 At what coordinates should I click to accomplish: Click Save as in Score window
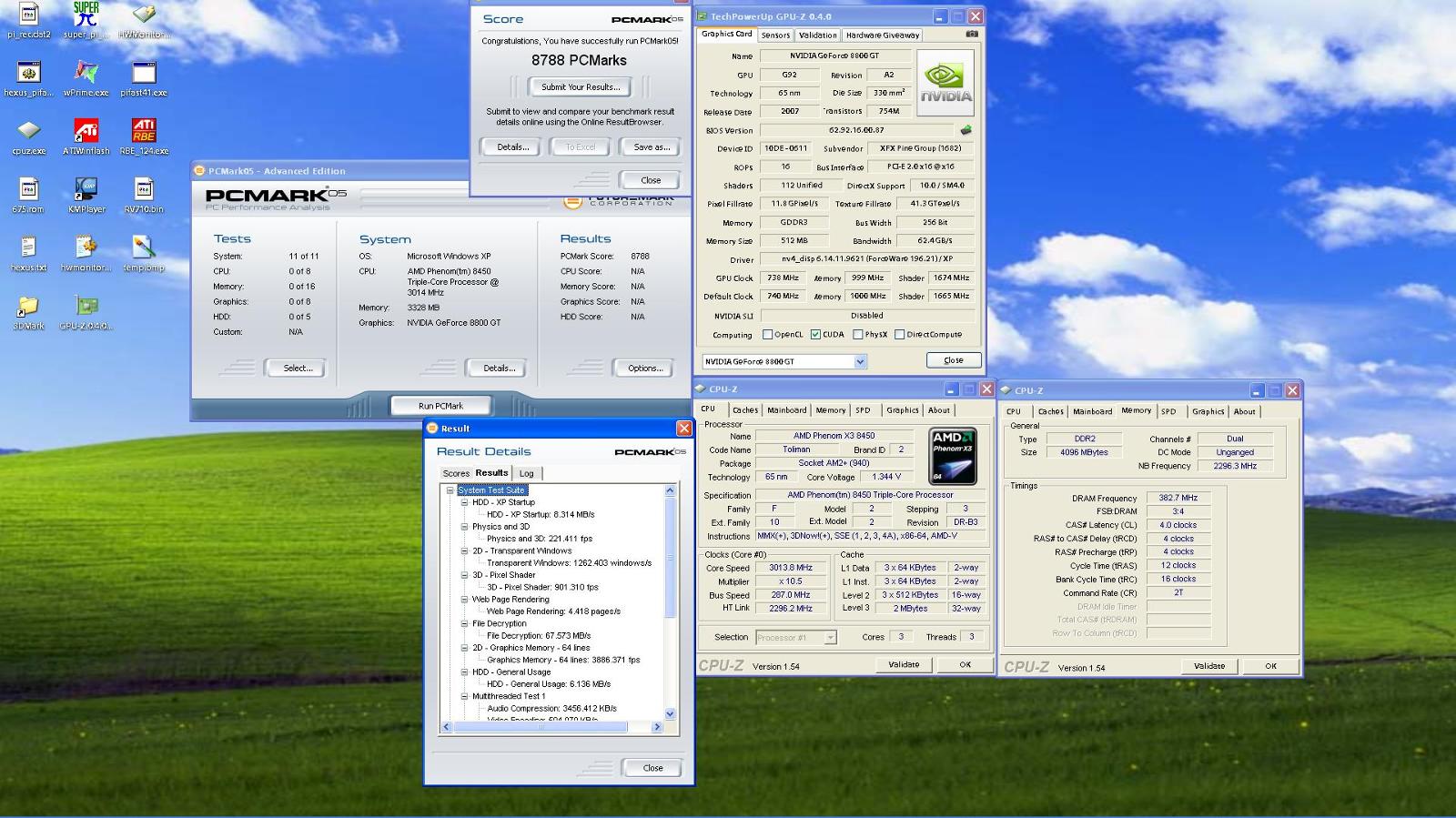pos(651,146)
